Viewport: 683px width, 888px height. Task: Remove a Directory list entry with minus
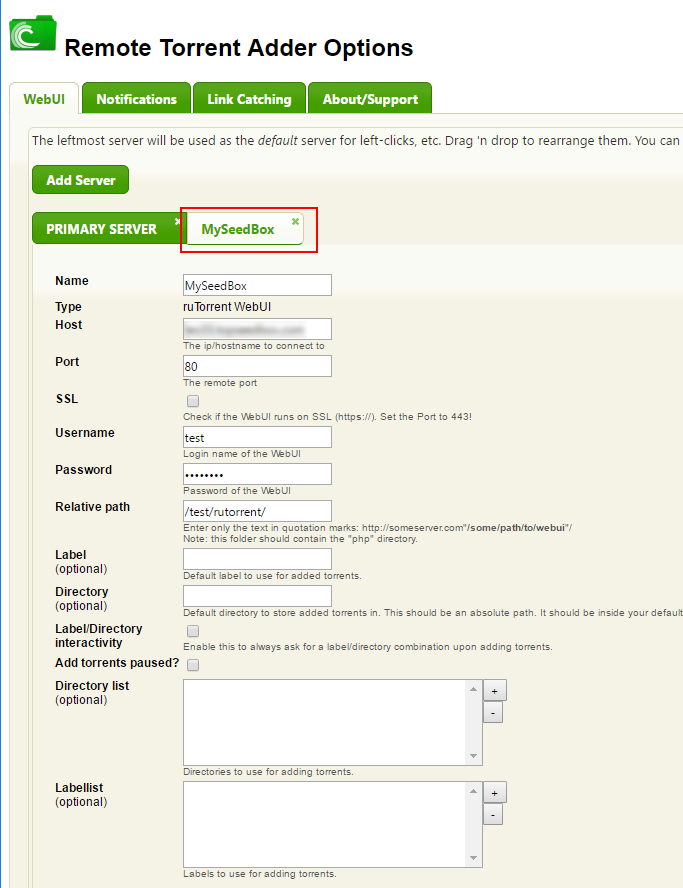coord(493,712)
